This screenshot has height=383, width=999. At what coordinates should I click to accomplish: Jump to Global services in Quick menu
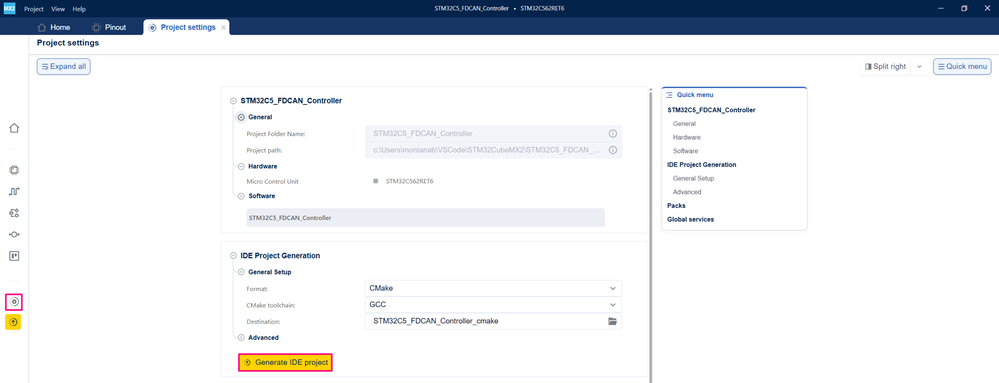click(x=691, y=219)
